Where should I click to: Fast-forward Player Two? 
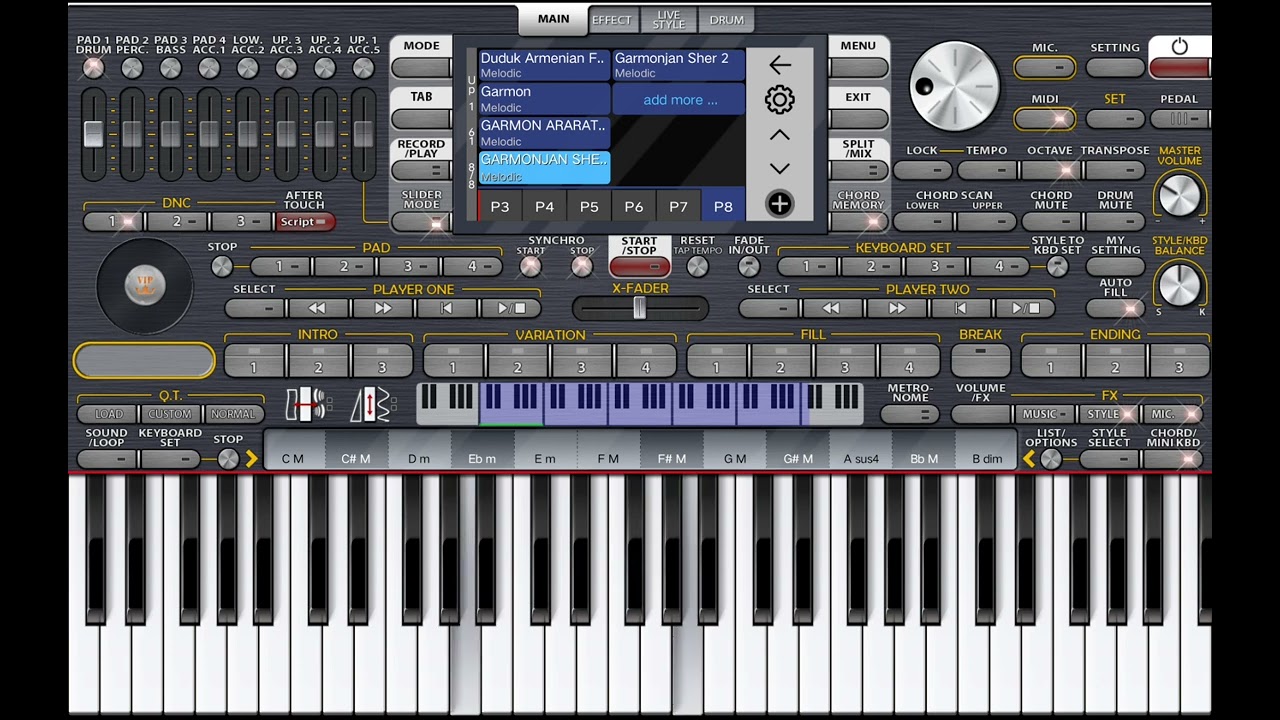[896, 308]
